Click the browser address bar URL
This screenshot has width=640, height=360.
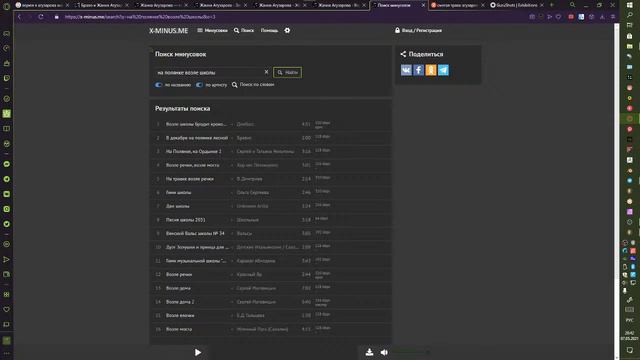[x=140, y=17]
